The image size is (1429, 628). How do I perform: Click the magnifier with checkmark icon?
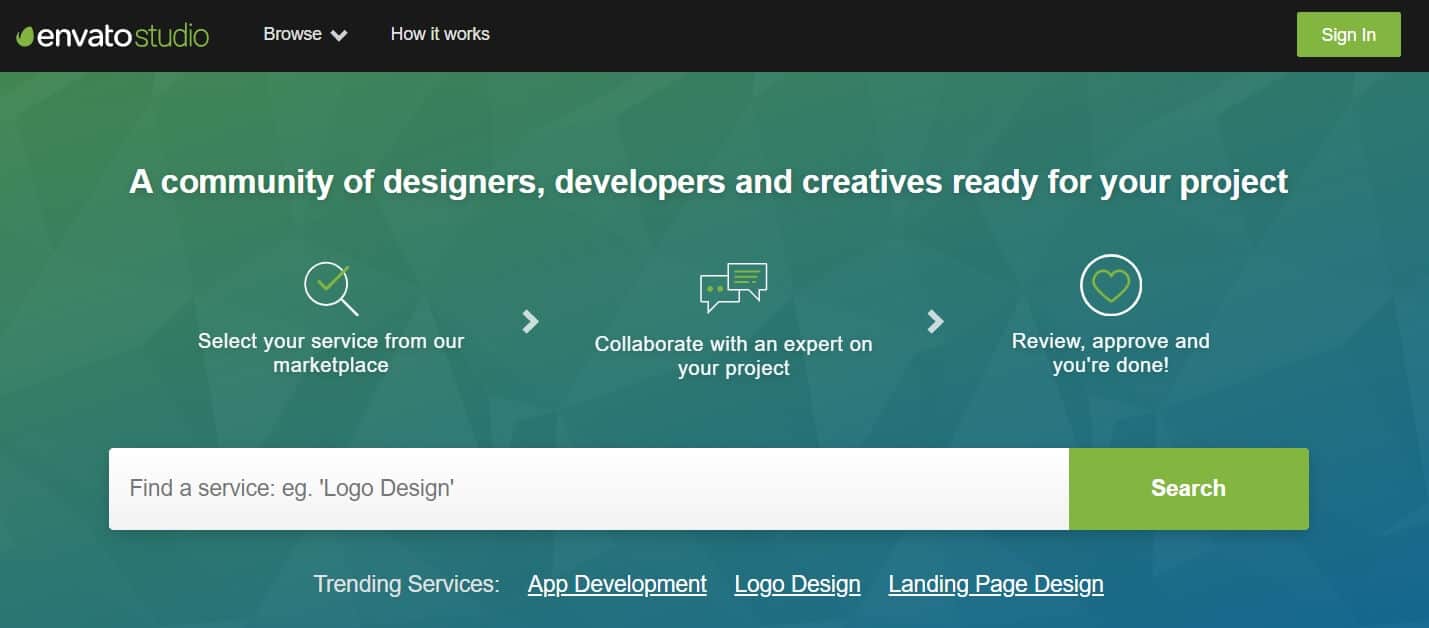(331, 287)
